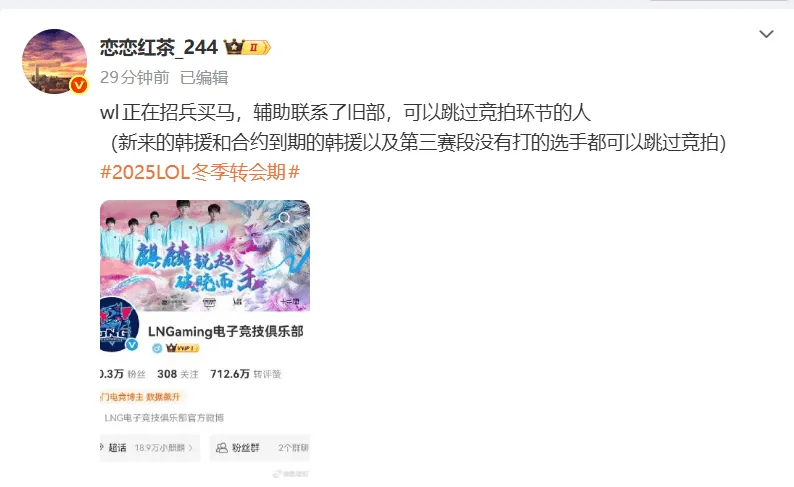
Task: Click the LNG team logo avatar
Action: coord(119,324)
